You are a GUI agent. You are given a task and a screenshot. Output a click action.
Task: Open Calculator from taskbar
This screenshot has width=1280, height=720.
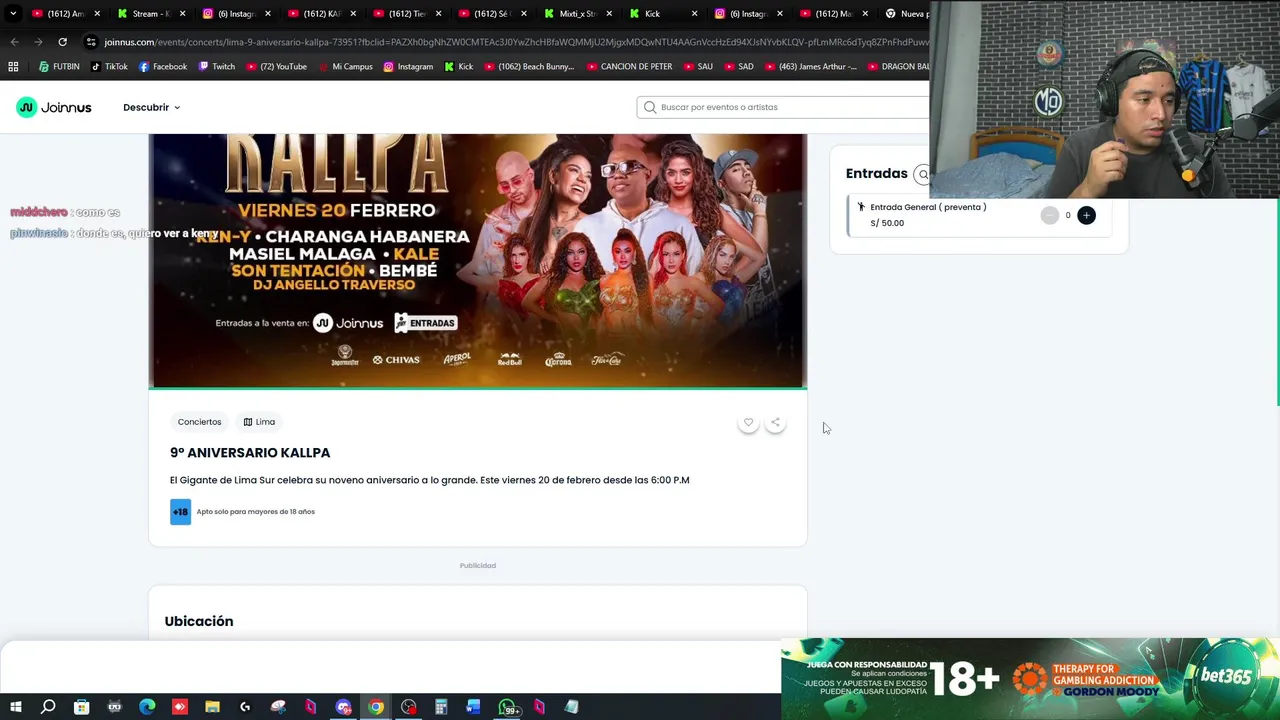tap(441, 707)
